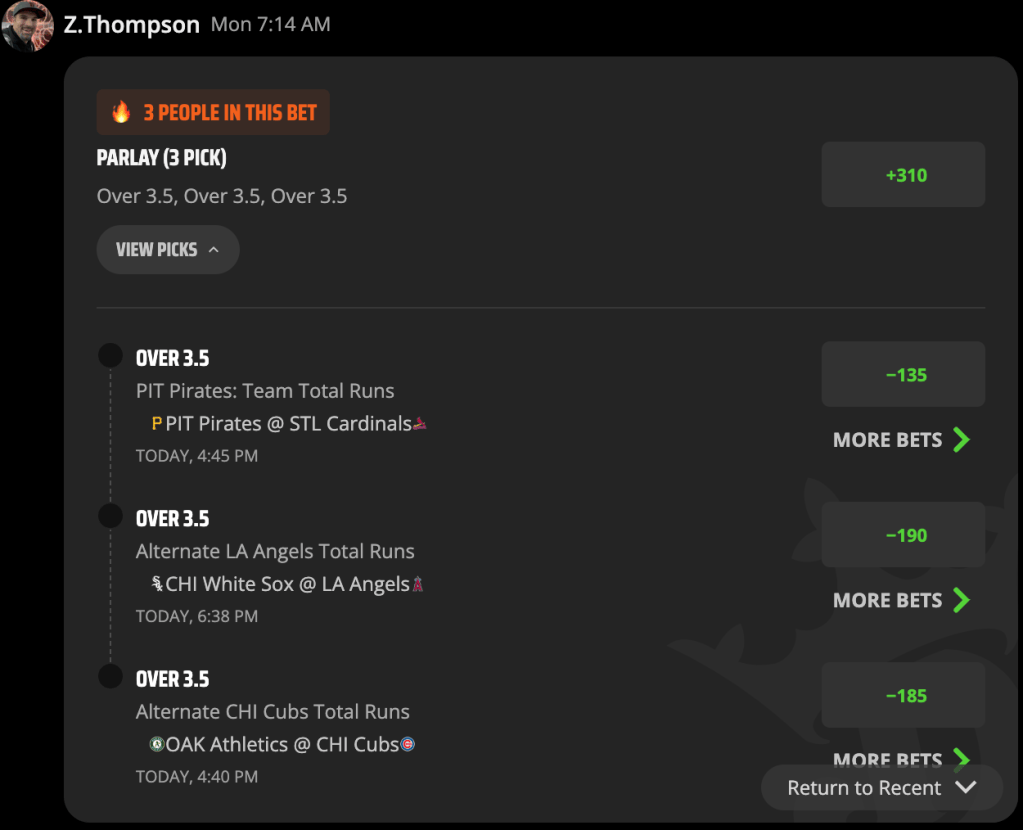Select the -135 Pirates odds button
This screenshot has width=1023, height=830.
tap(903, 375)
